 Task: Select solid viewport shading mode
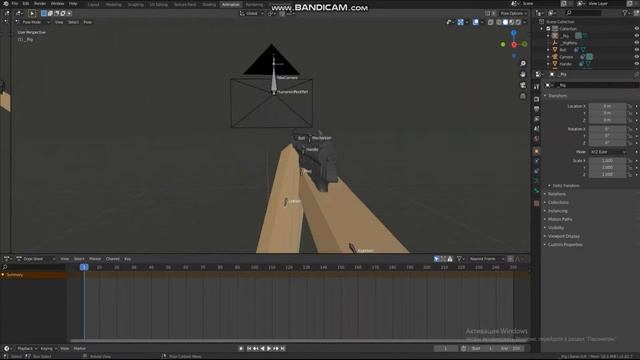[x=505, y=22]
